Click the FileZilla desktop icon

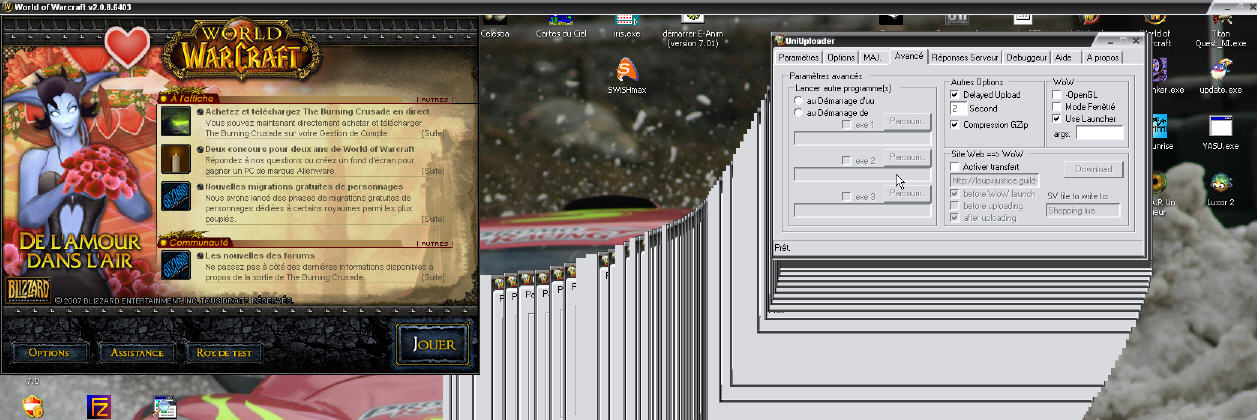[99, 407]
